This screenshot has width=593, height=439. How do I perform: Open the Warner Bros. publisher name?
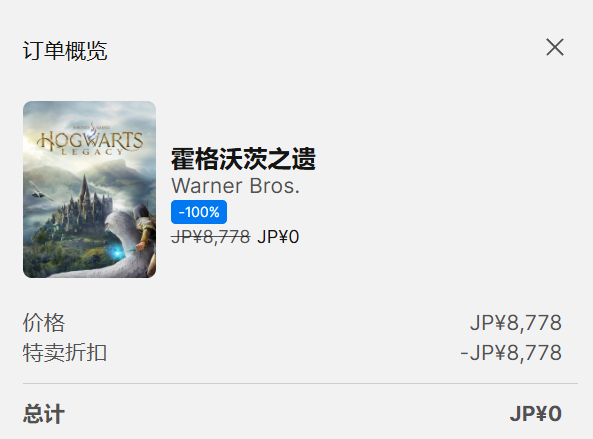[235, 186]
